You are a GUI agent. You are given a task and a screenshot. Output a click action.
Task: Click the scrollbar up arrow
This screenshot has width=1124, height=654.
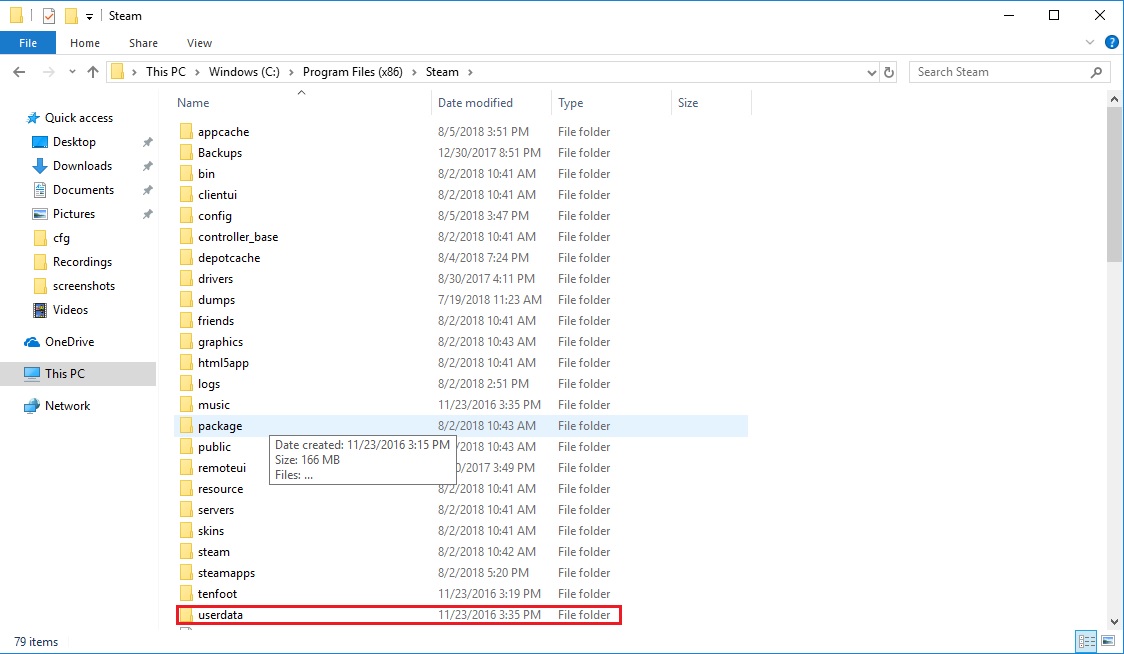click(1115, 99)
